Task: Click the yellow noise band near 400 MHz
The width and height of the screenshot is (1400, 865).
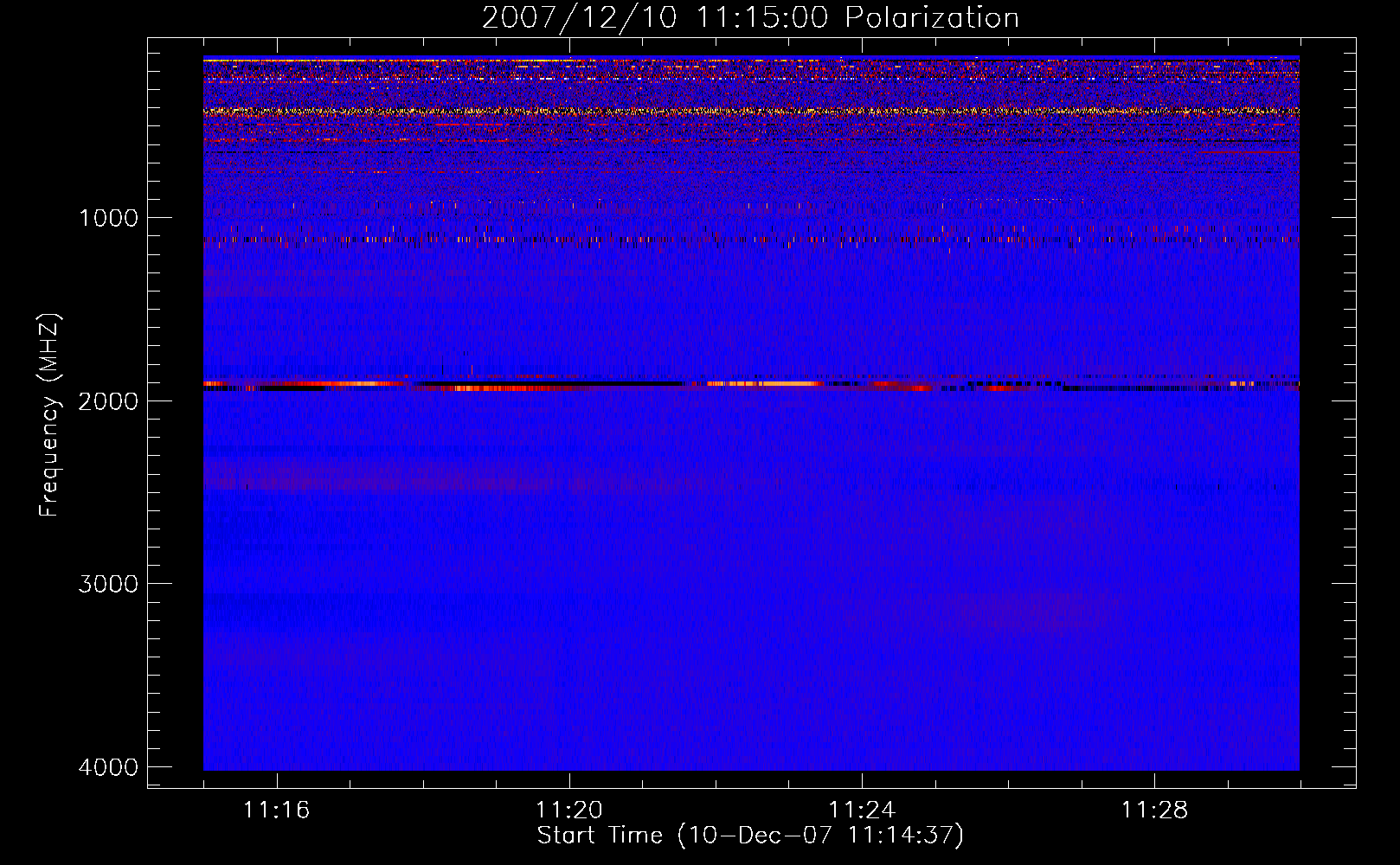Action: [751, 112]
